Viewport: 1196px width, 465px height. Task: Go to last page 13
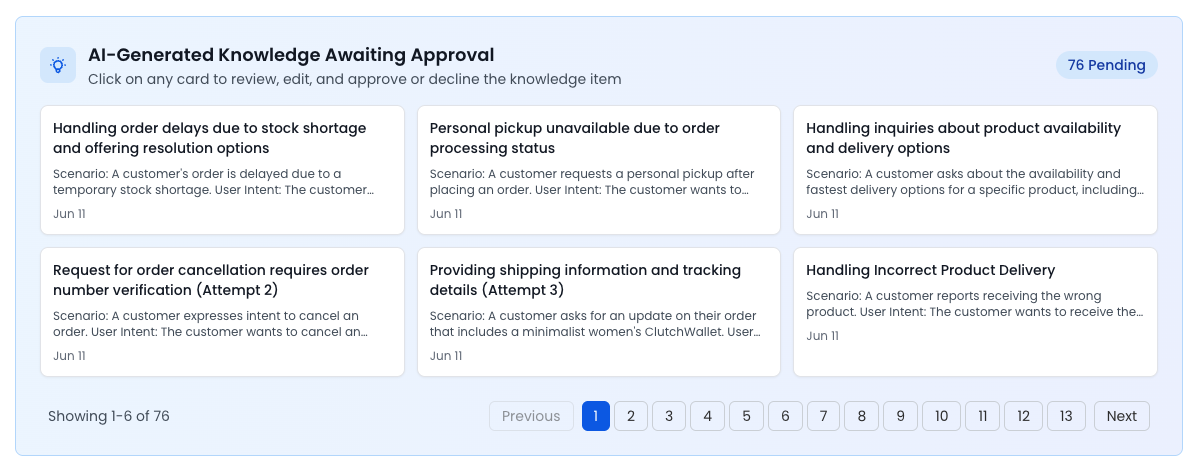click(x=1066, y=416)
